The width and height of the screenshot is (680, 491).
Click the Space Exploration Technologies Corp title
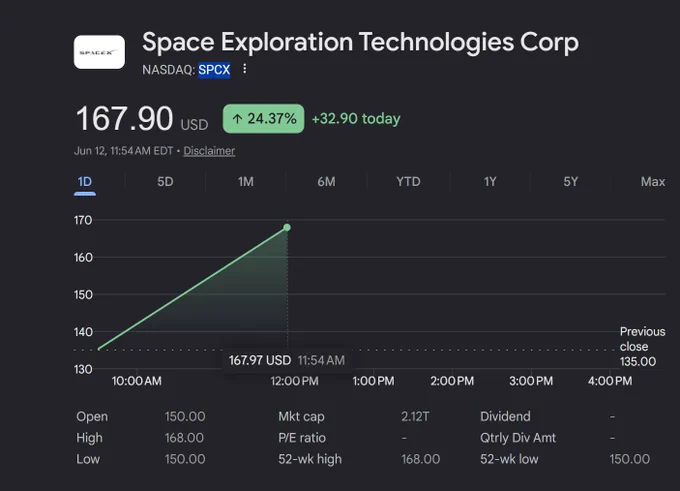pos(360,43)
